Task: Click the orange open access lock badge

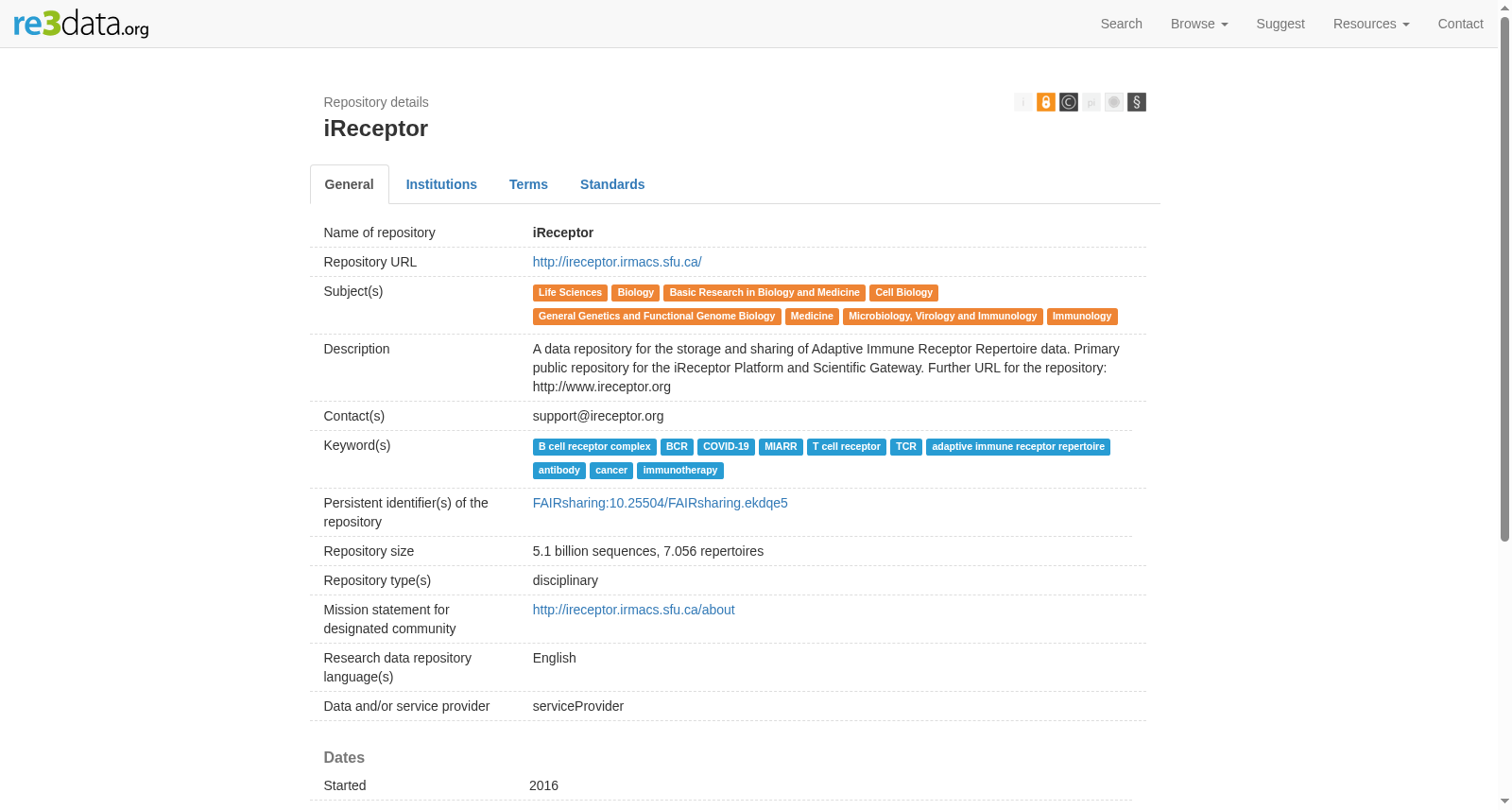Action: click(x=1046, y=102)
